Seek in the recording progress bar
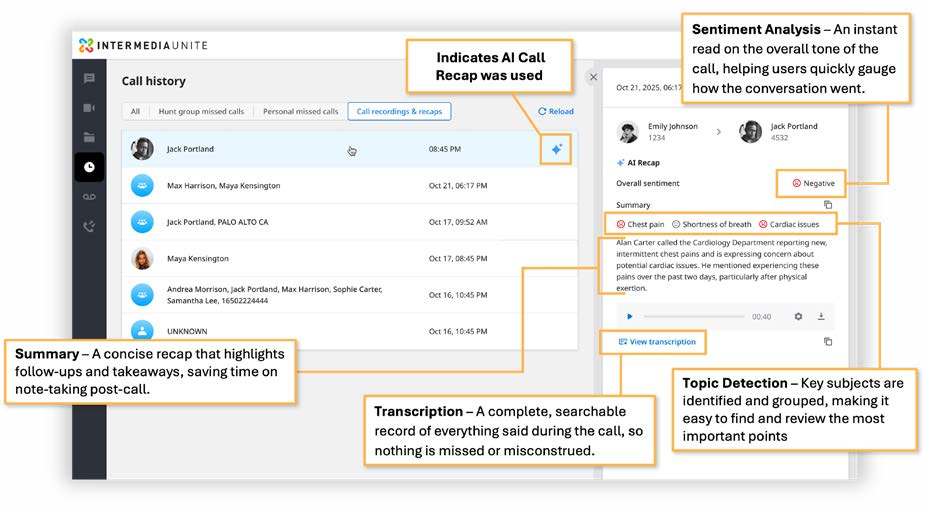Viewport: 926px width, 511px height. pos(694,317)
